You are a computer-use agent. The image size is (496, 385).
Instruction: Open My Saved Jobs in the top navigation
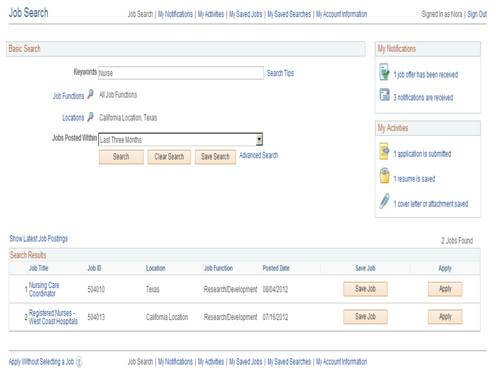click(x=245, y=14)
